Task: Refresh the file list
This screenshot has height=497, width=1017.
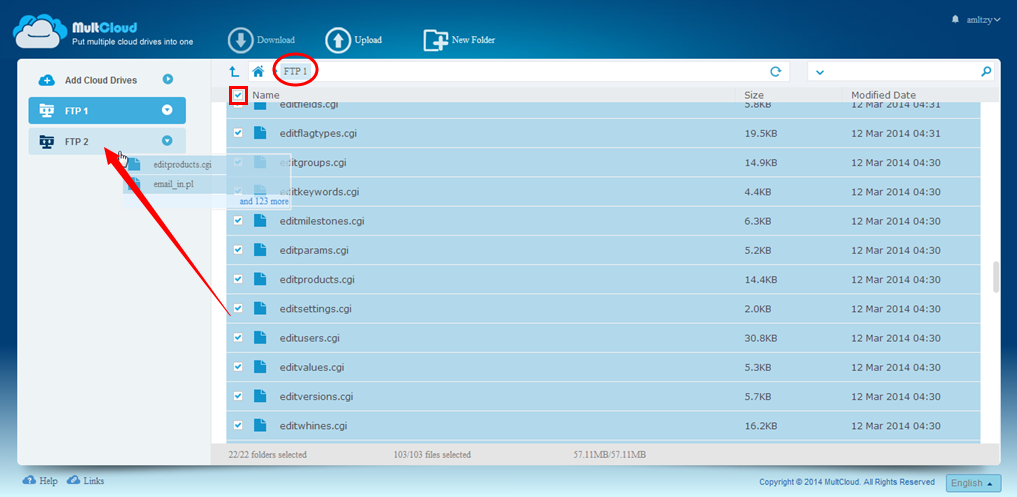Action: pyautogui.click(x=775, y=72)
